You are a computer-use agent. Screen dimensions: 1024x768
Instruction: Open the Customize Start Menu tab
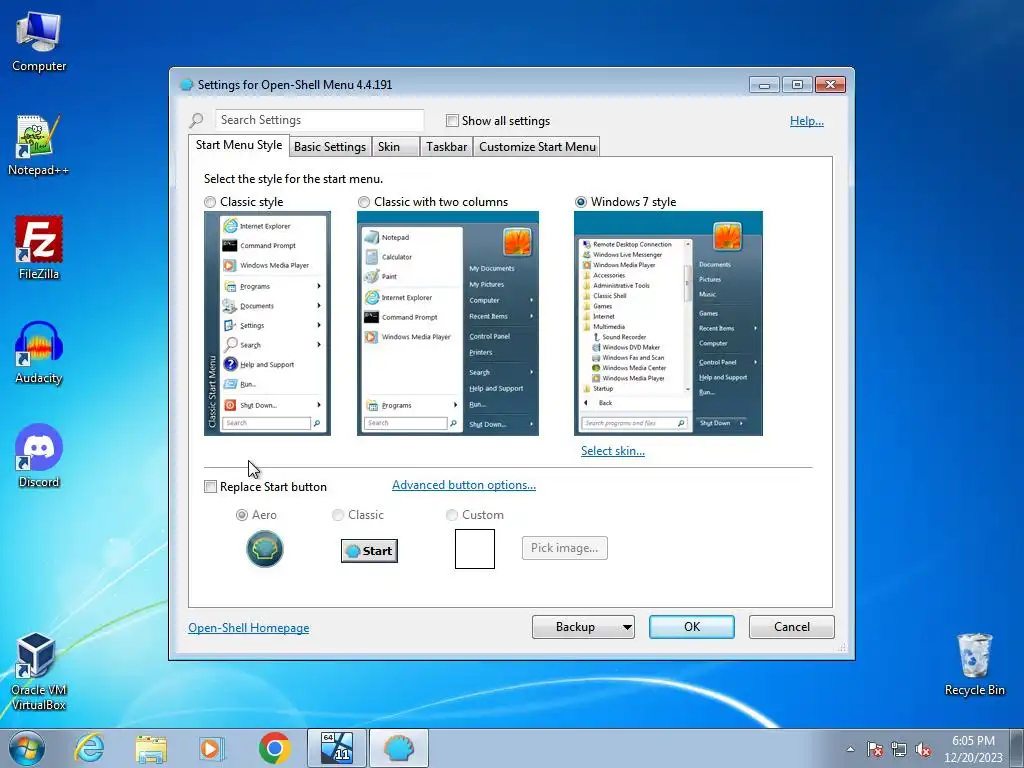tap(537, 146)
